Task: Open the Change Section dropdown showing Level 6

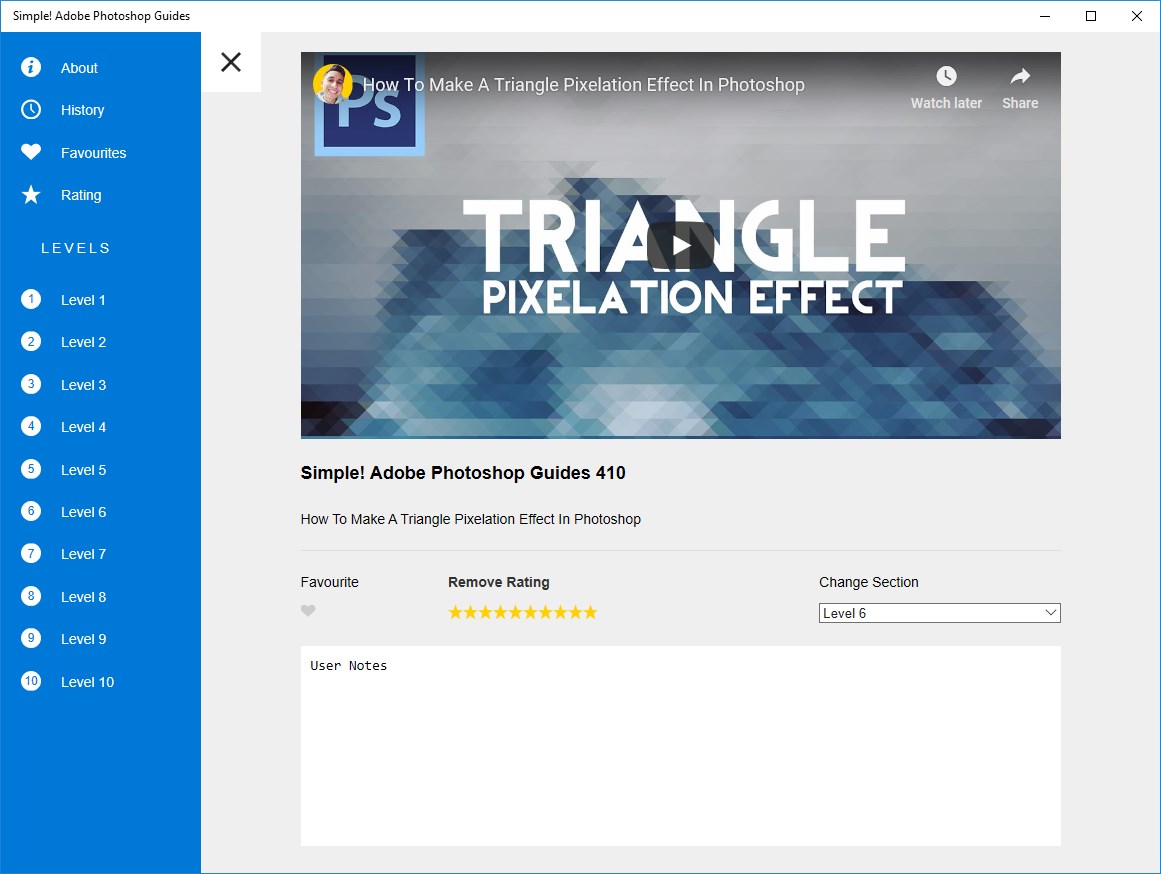Action: coord(940,613)
